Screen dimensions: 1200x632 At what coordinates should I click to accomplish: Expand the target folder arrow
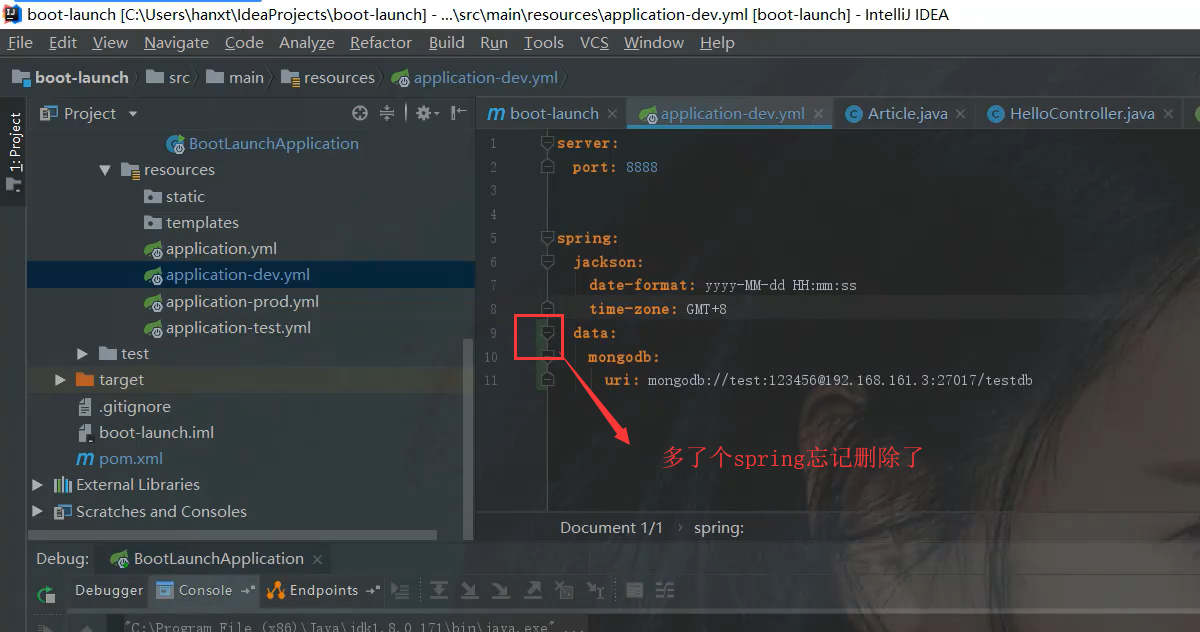61,380
